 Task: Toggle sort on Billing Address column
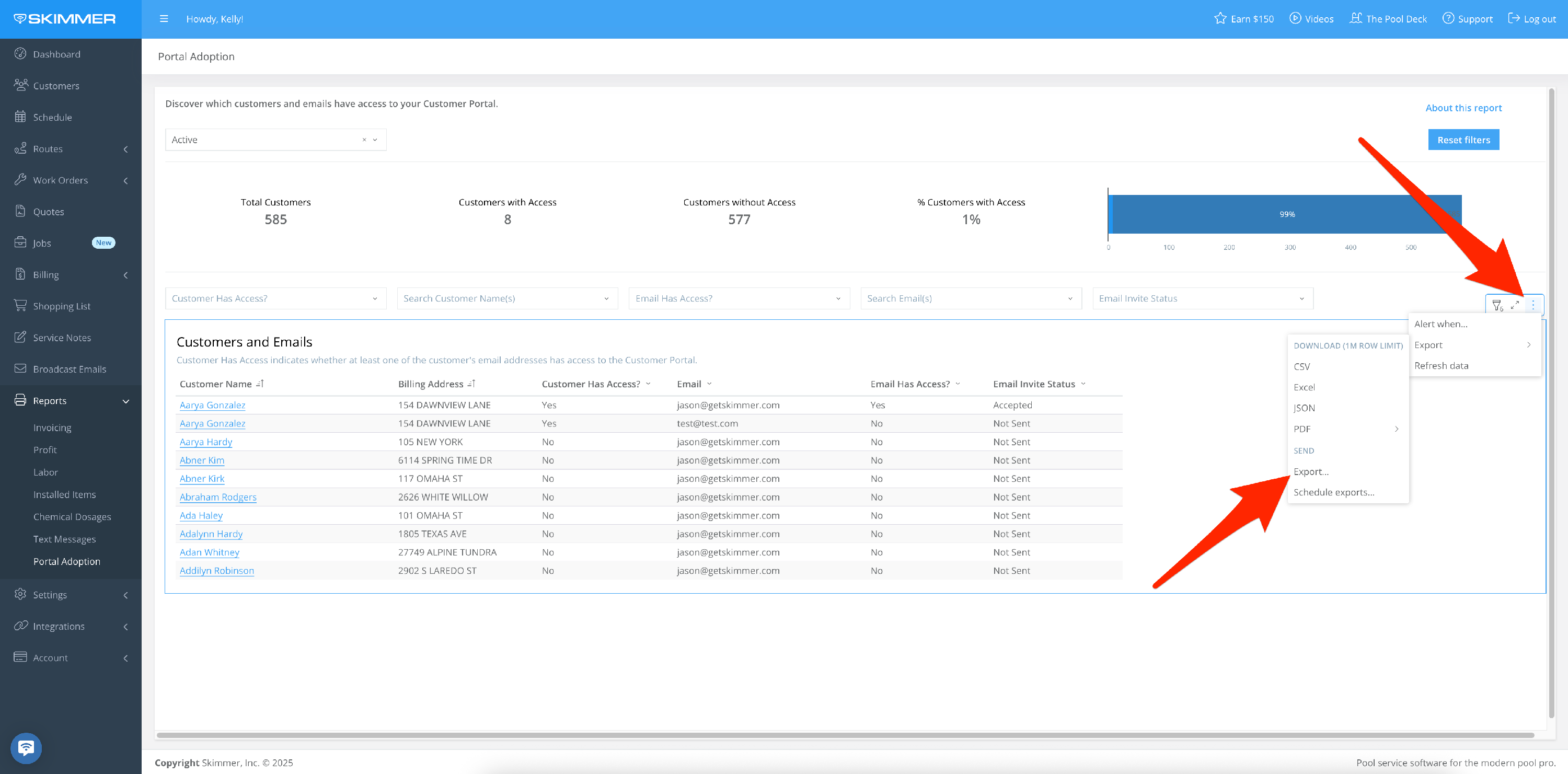472,384
